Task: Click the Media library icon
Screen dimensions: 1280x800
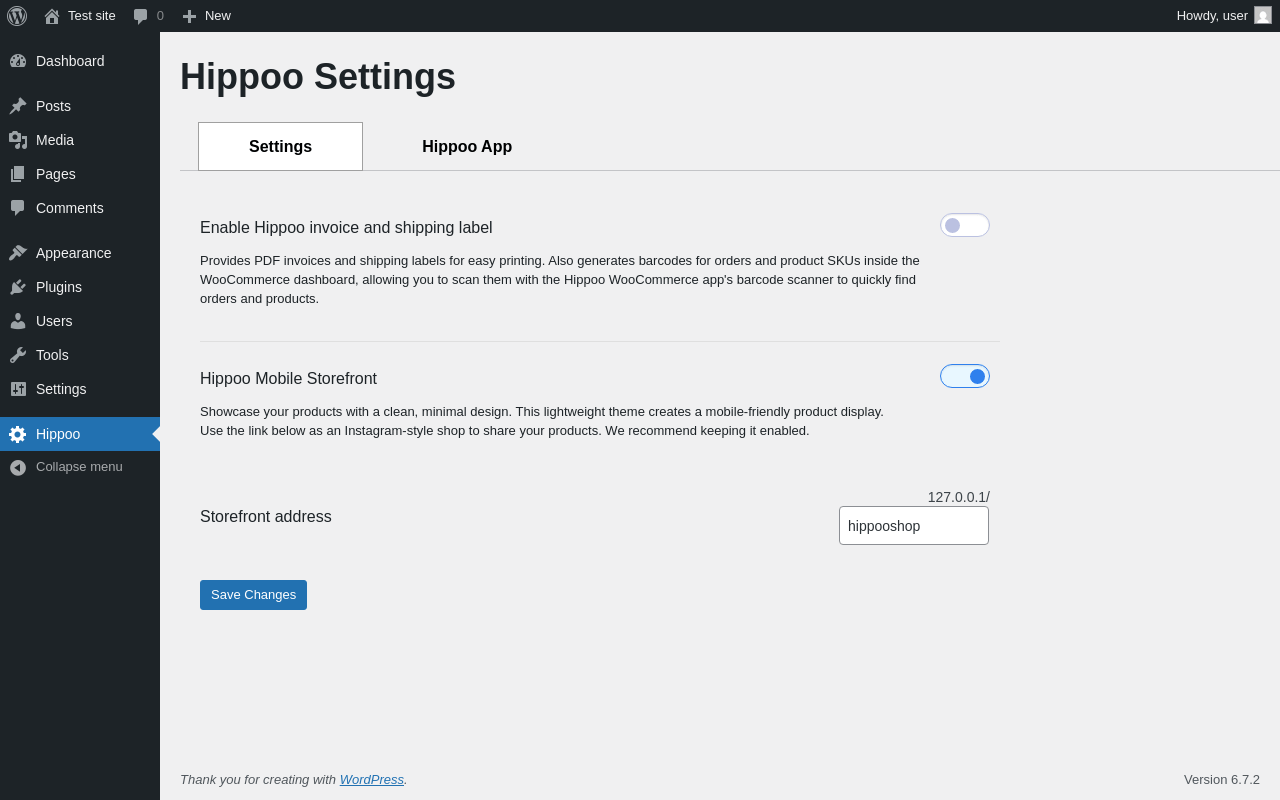Action: (18, 140)
